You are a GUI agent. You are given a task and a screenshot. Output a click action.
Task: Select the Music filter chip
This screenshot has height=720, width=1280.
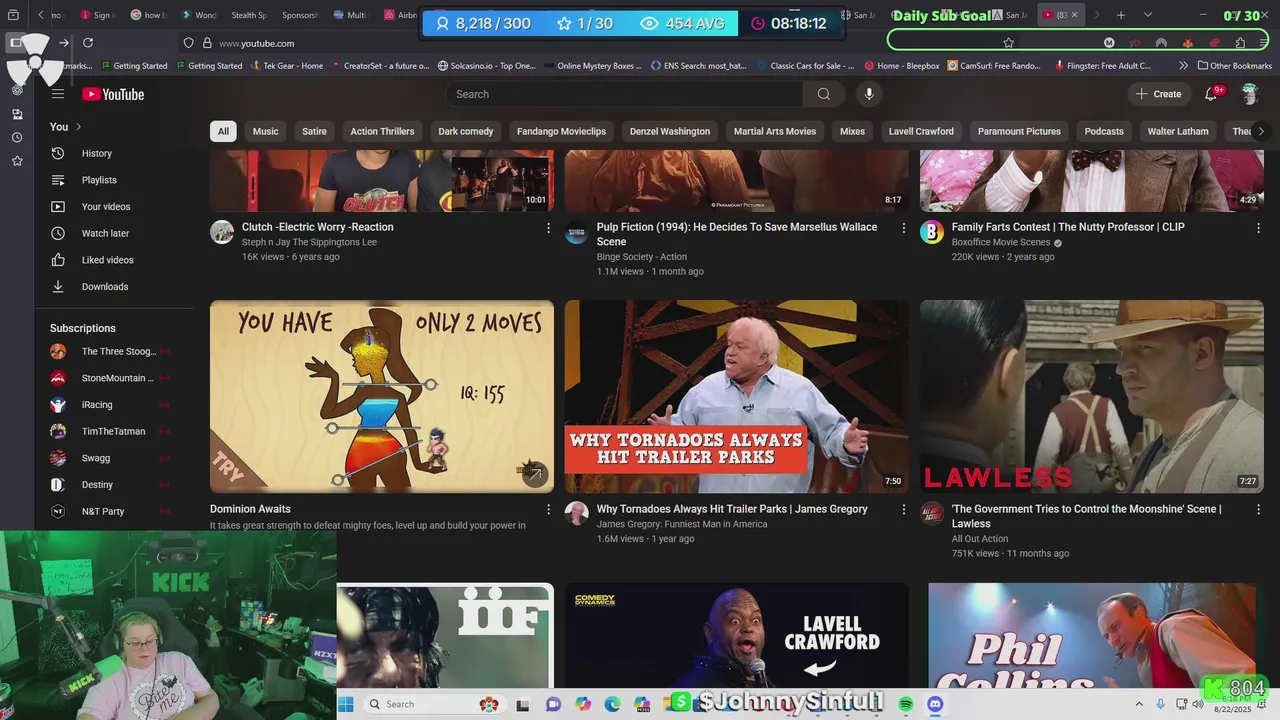click(x=266, y=131)
